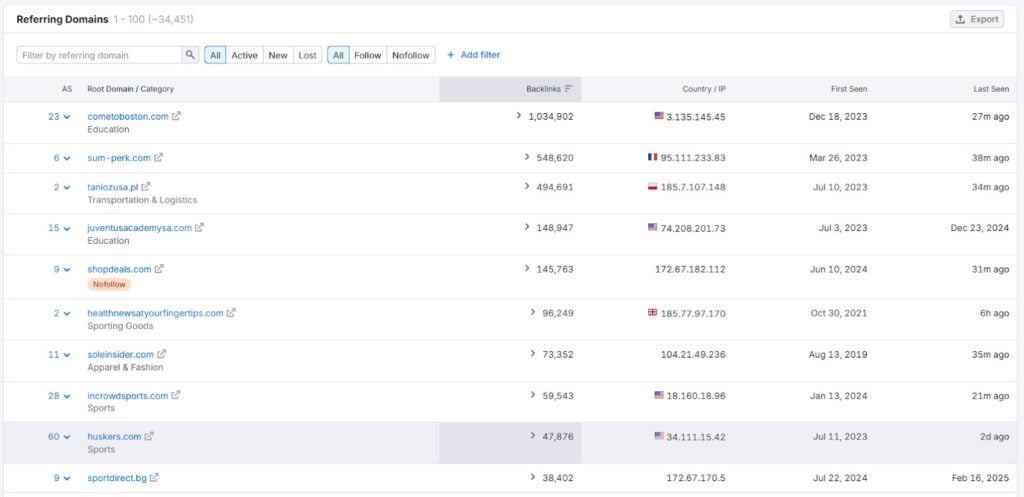Image resolution: width=1024 pixels, height=497 pixels.
Task: Expand AS score 2 for taniozusa.pl
Action: (62, 187)
